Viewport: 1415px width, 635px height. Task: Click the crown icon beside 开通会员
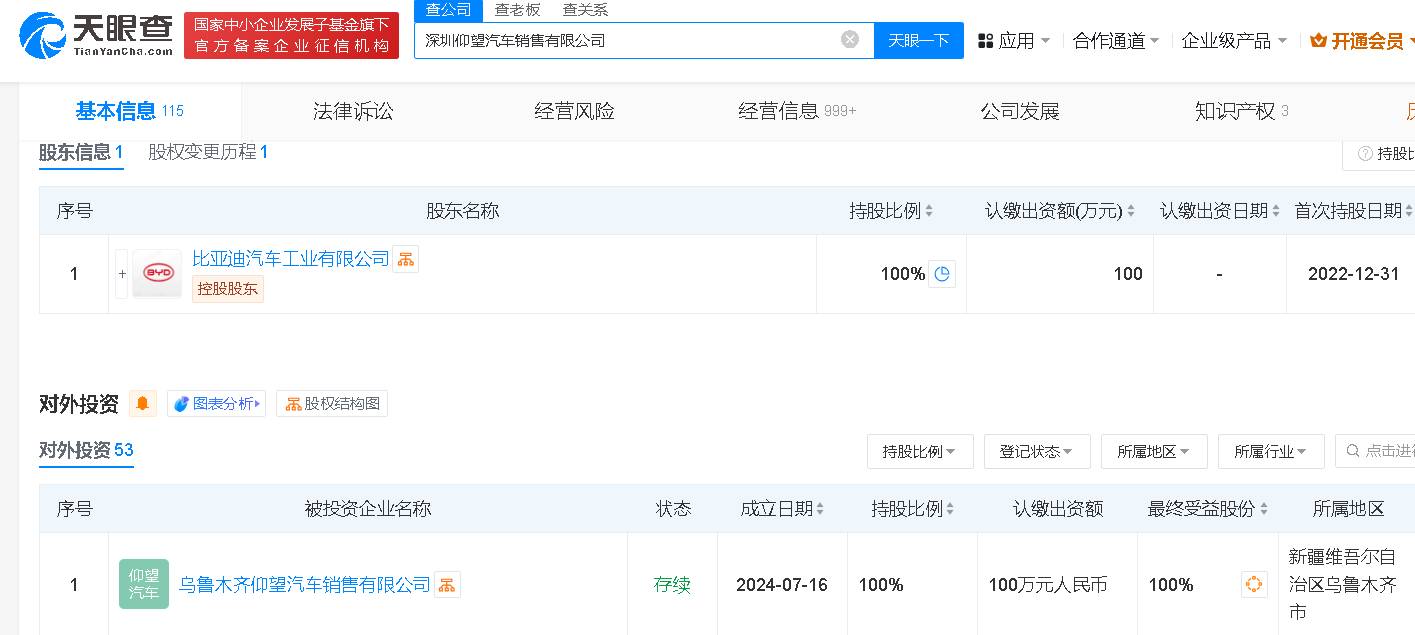(1318, 41)
